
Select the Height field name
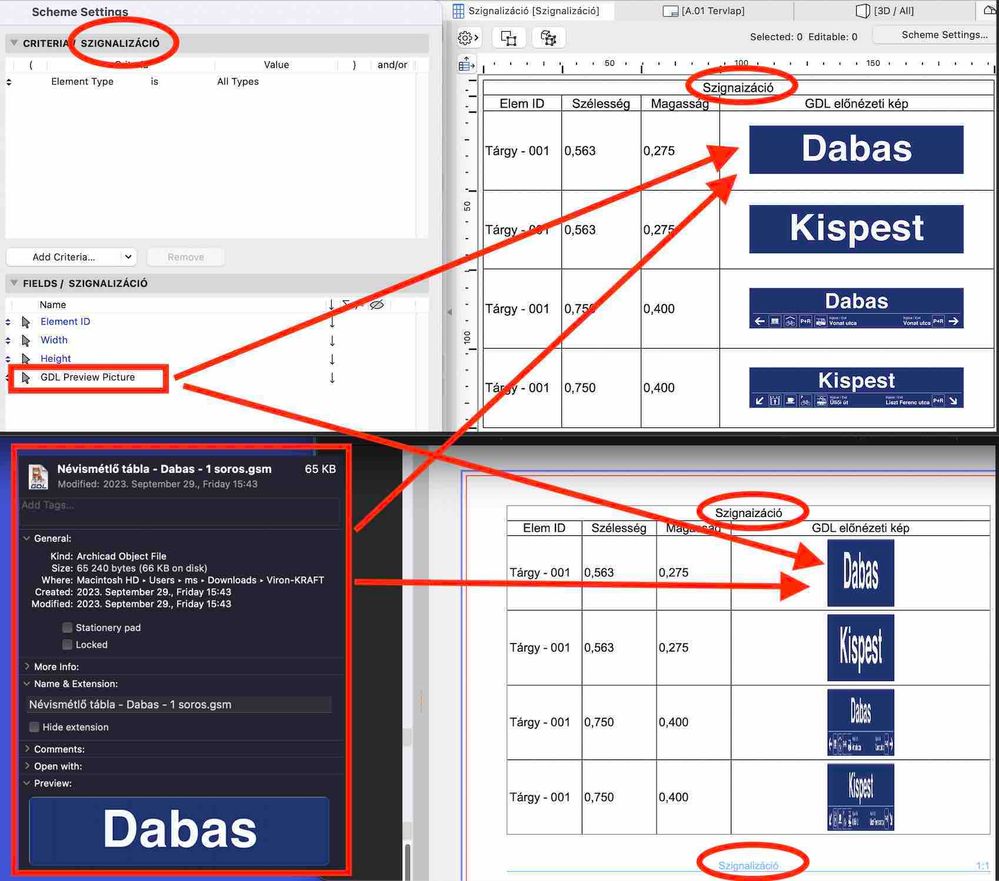[x=55, y=359]
